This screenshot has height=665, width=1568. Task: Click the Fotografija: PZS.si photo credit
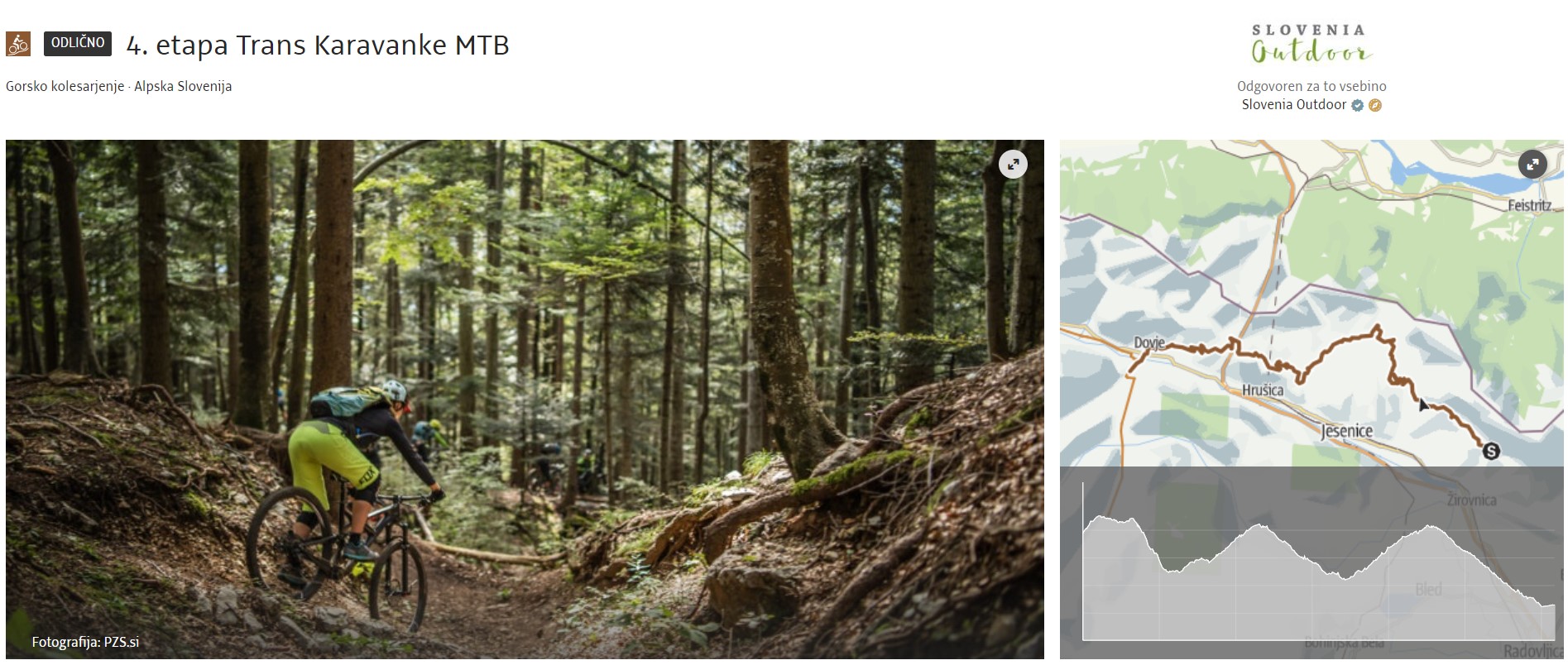(85, 642)
